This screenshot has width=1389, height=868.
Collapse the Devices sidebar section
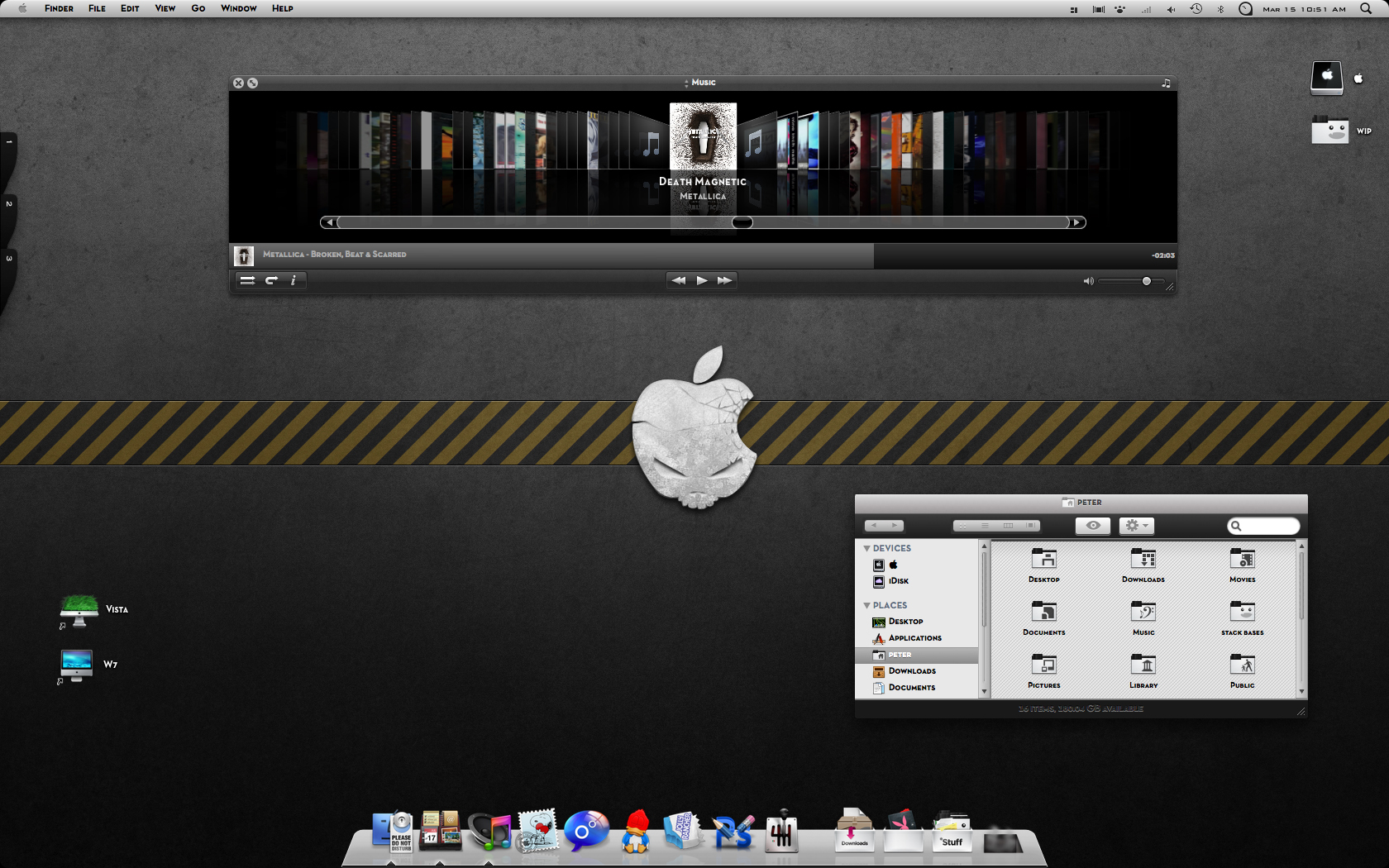click(866, 548)
